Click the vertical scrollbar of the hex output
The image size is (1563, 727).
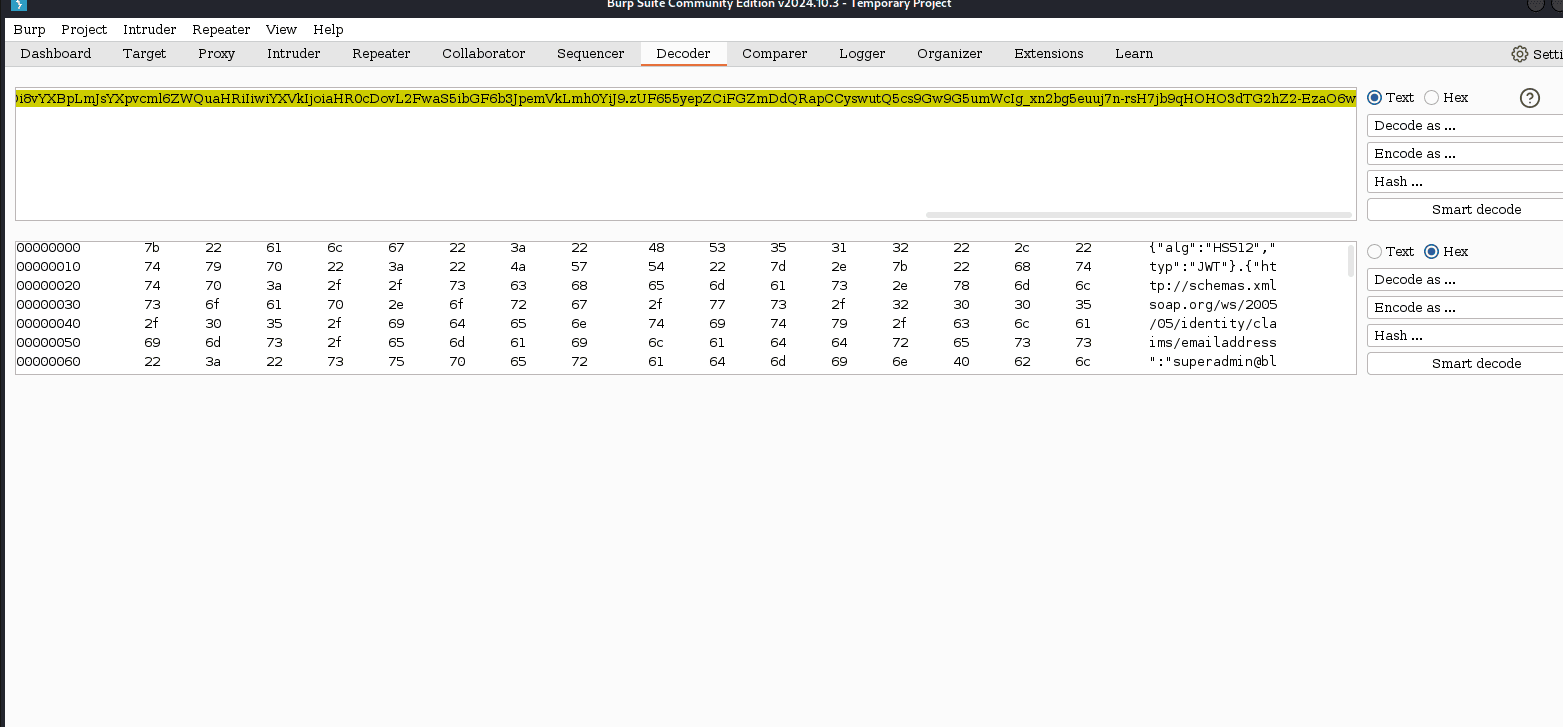1351,260
